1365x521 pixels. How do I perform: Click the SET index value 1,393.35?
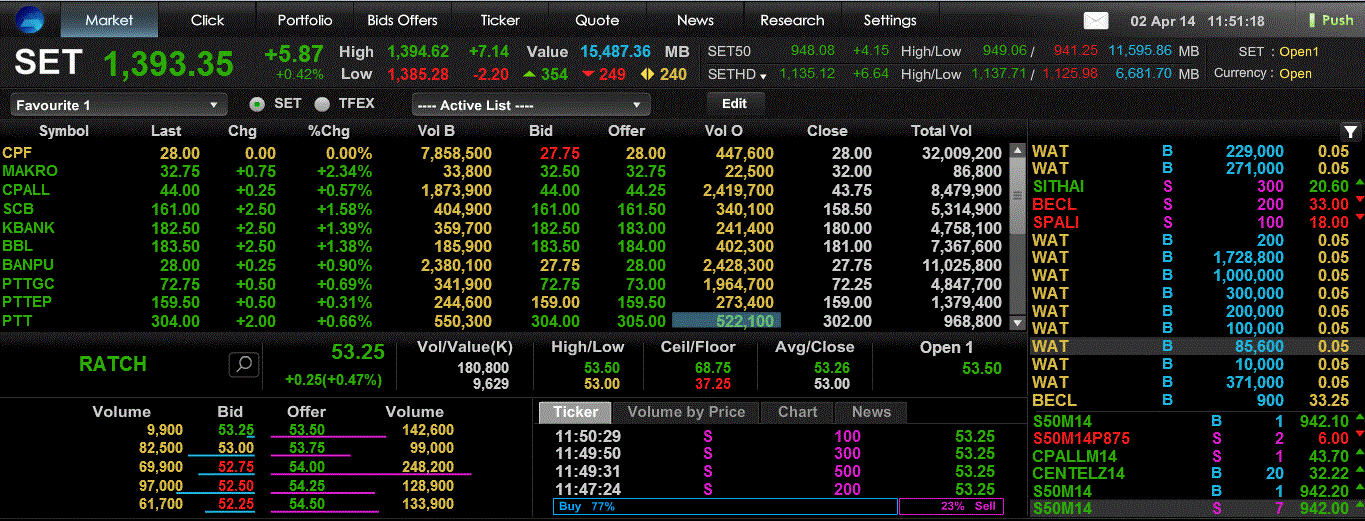(169, 63)
